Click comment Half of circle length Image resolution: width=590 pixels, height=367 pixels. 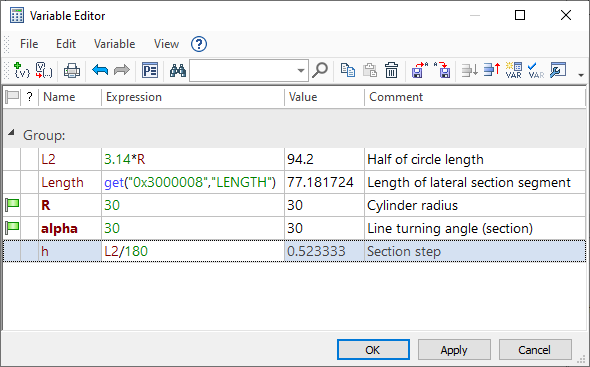point(425,160)
